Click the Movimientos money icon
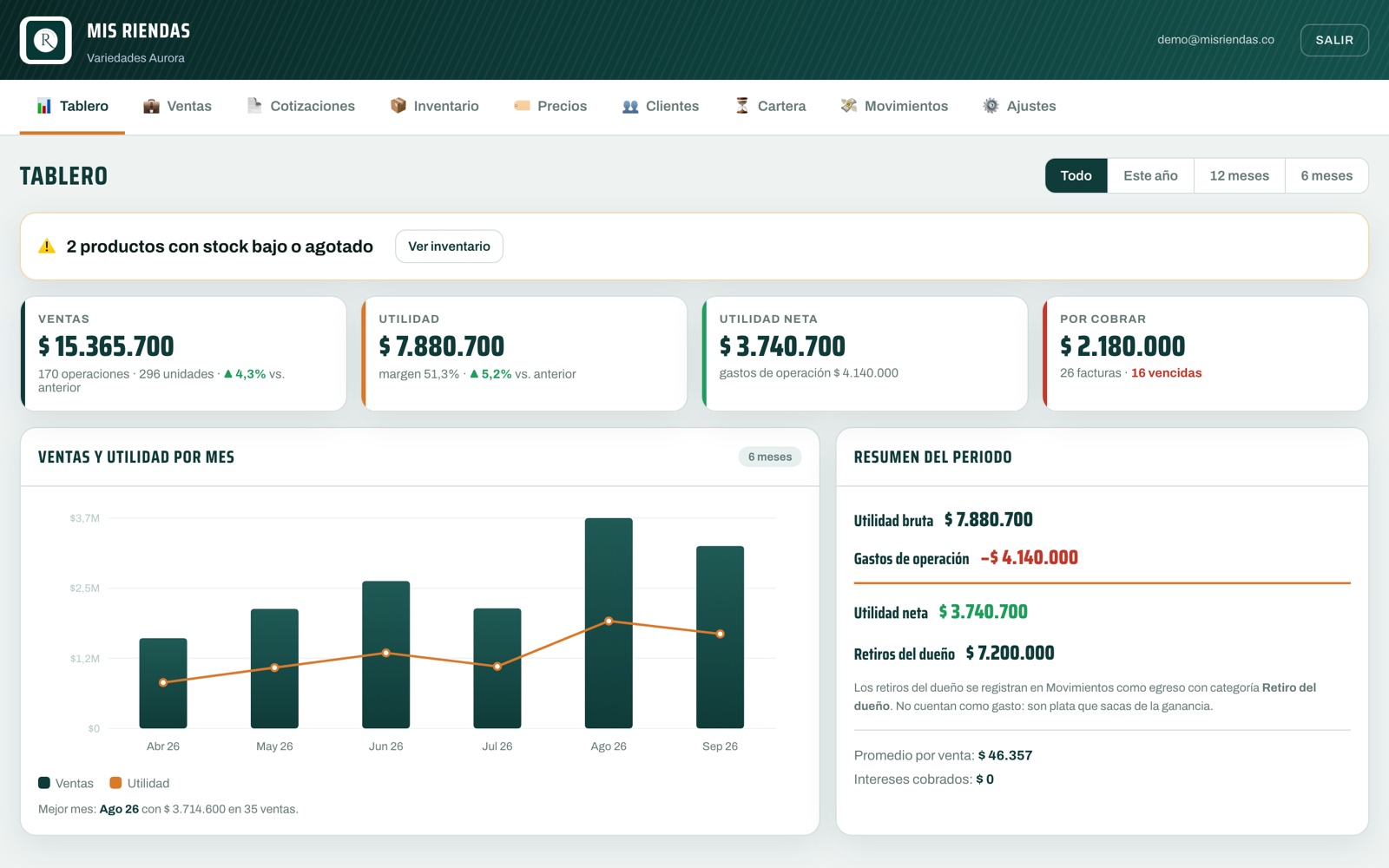The height and width of the screenshot is (868, 1389). [849, 106]
